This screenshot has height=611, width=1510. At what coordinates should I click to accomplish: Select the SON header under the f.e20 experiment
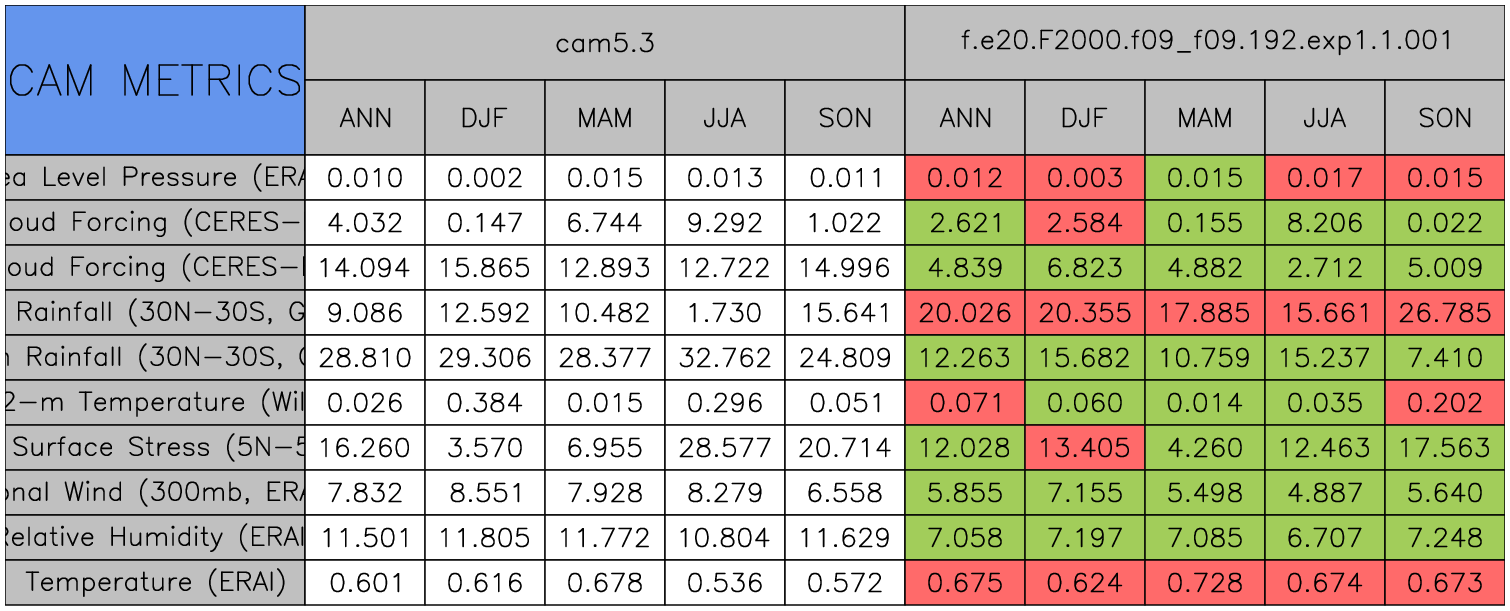point(1444,118)
